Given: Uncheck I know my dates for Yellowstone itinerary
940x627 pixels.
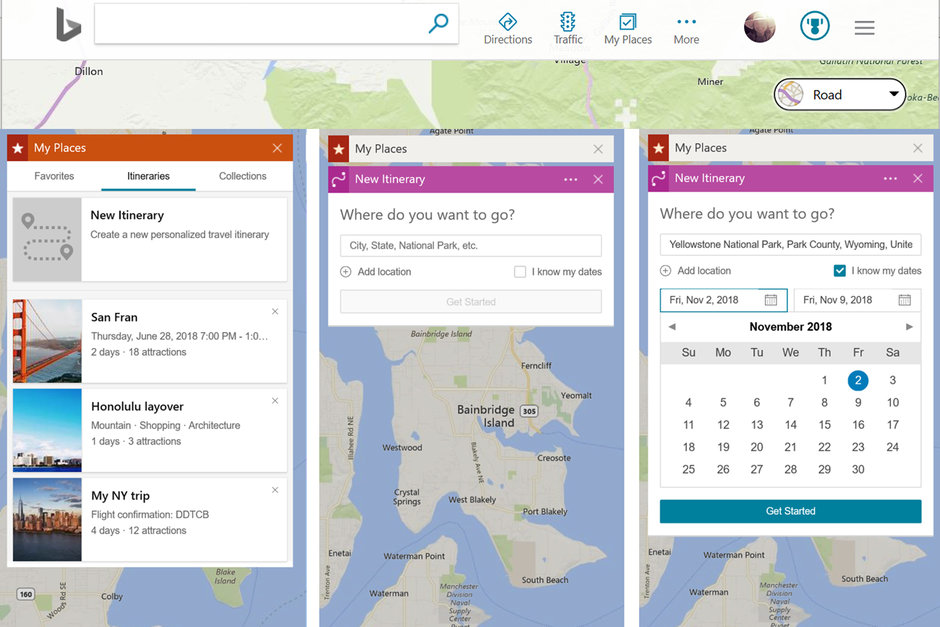Looking at the screenshot, I should (x=841, y=270).
